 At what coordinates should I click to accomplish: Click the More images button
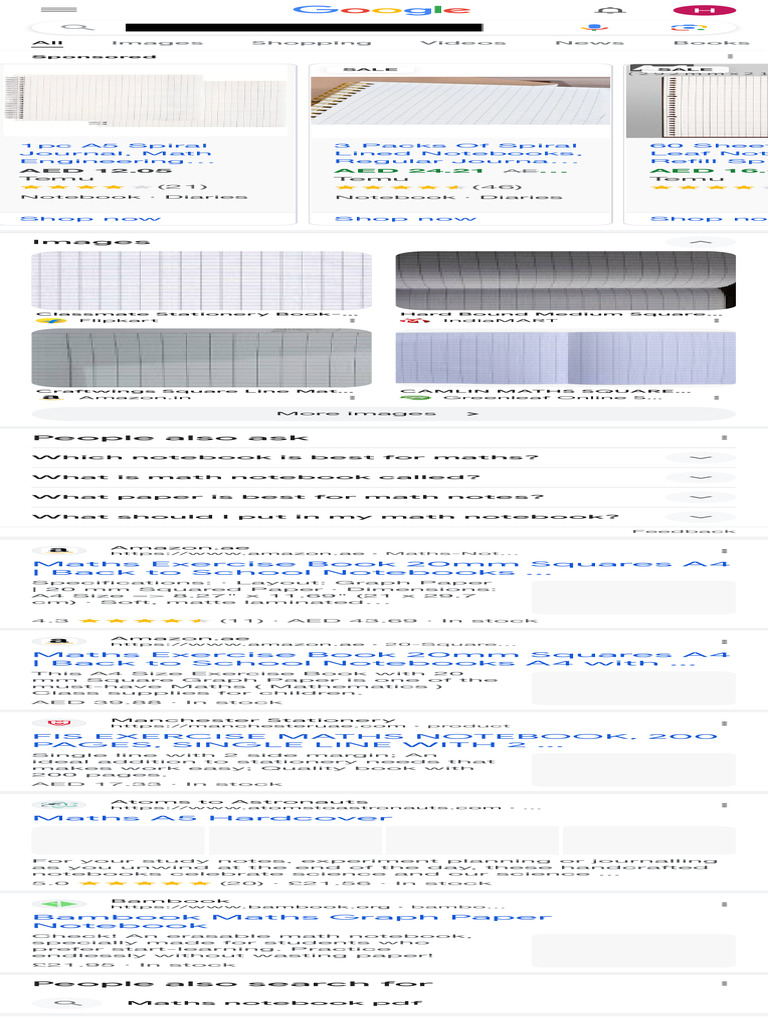coord(383,414)
